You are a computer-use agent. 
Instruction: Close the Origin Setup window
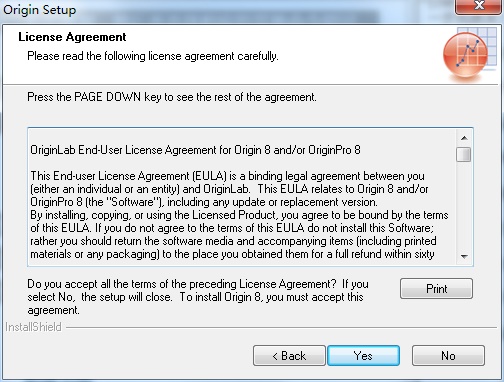[479, 6]
